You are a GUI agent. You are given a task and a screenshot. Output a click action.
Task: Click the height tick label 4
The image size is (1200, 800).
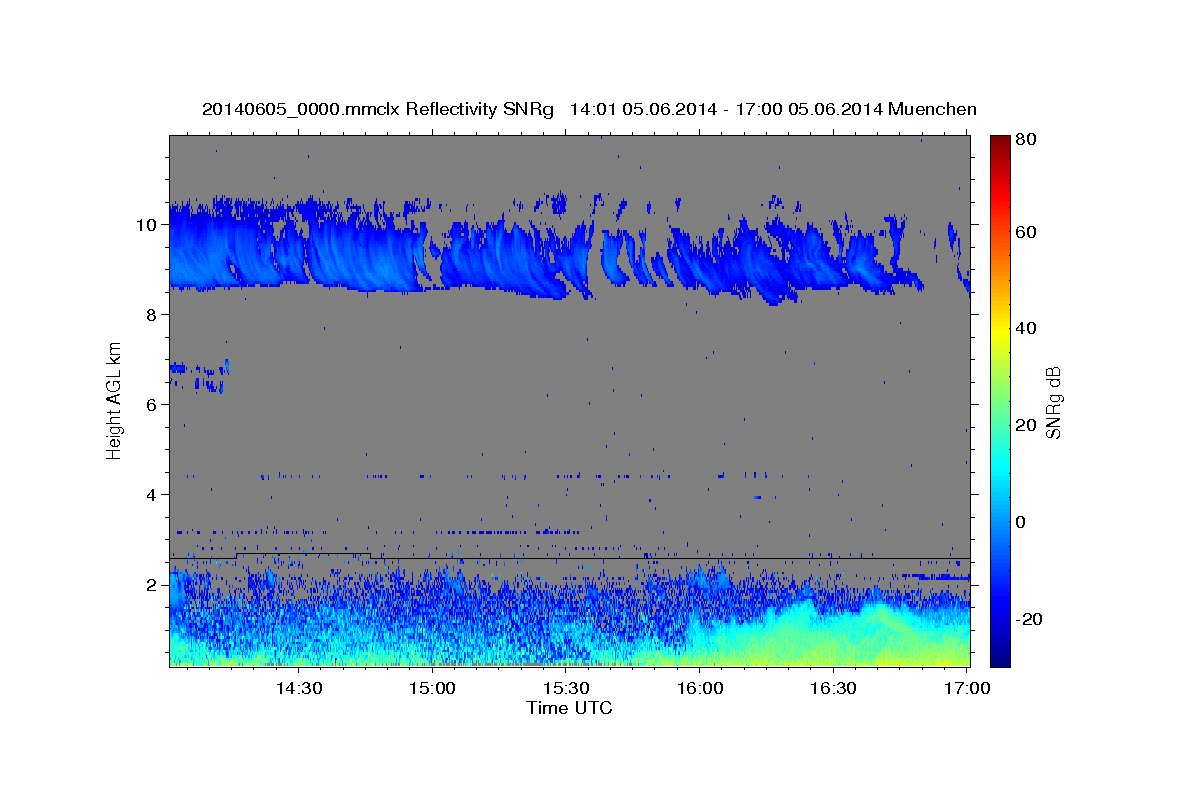coord(153,494)
